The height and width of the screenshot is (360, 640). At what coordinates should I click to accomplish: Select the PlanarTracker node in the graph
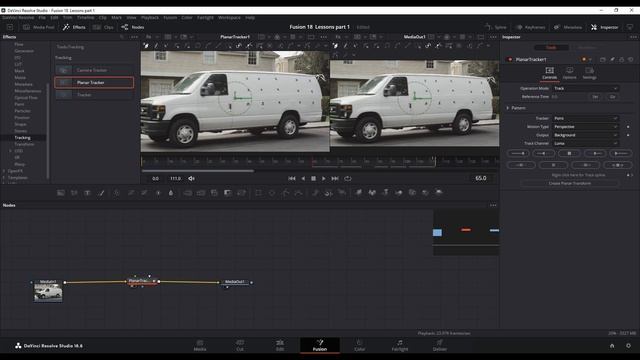coord(142,281)
